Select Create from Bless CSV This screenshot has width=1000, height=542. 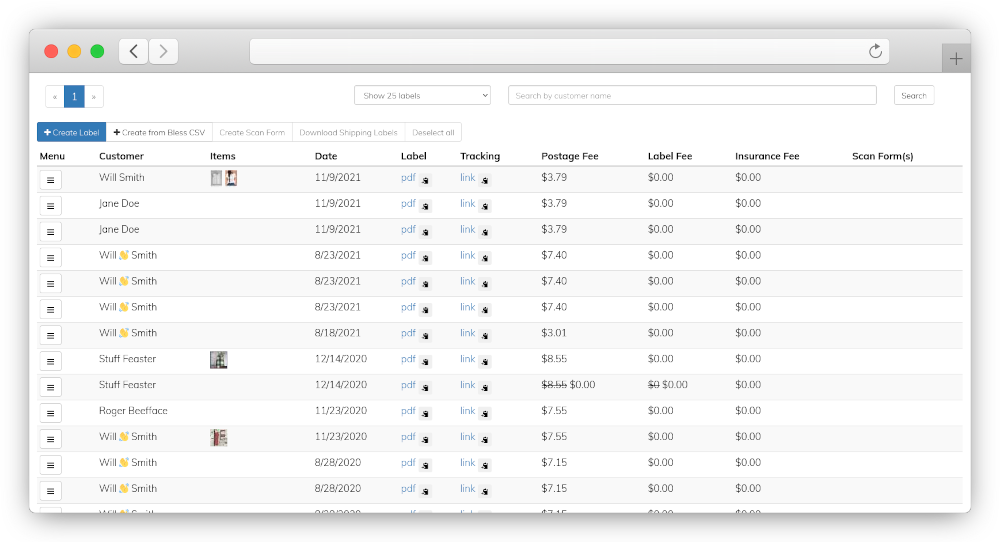[159, 132]
